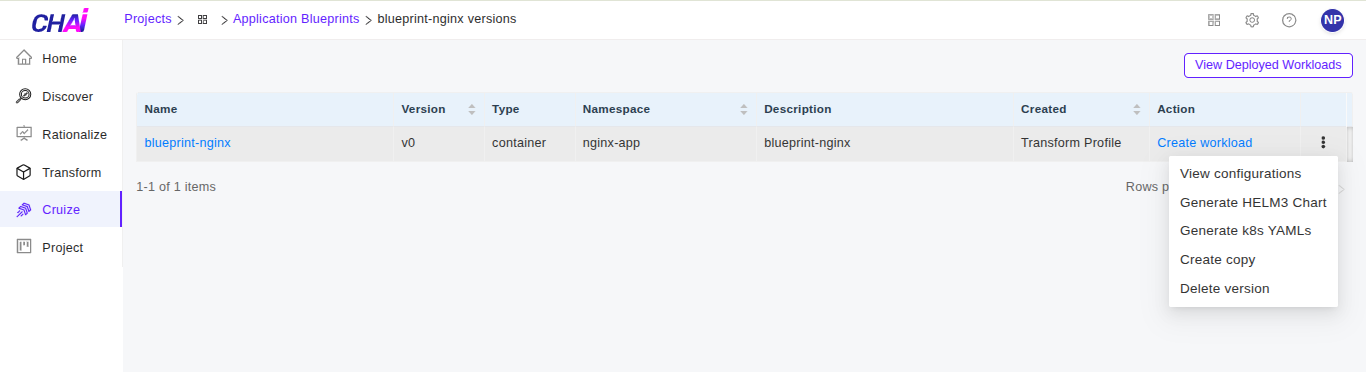Click the Projects breadcrumb link

pyautogui.click(x=148, y=19)
